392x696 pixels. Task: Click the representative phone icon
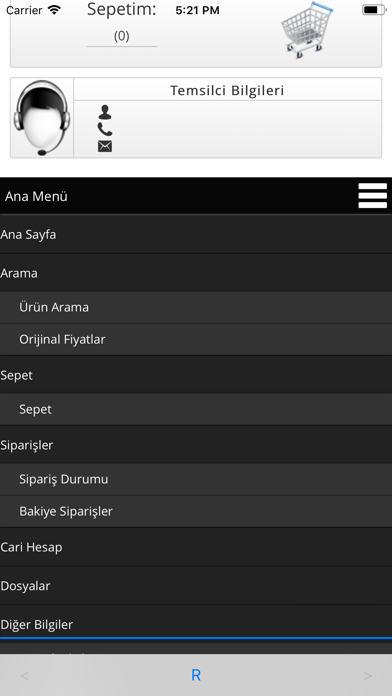[x=105, y=129]
